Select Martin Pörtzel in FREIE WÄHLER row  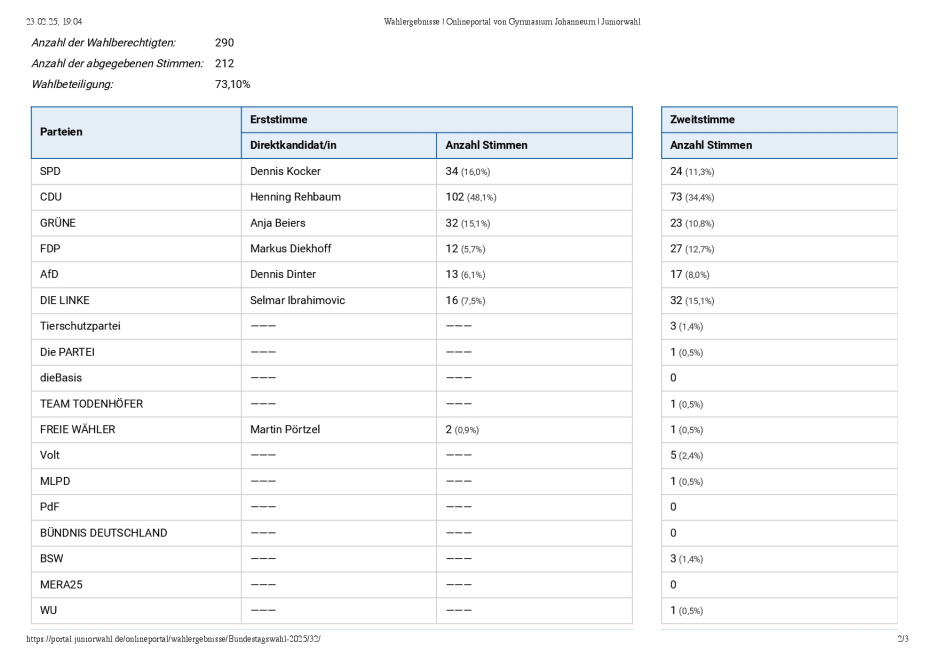pos(286,429)
